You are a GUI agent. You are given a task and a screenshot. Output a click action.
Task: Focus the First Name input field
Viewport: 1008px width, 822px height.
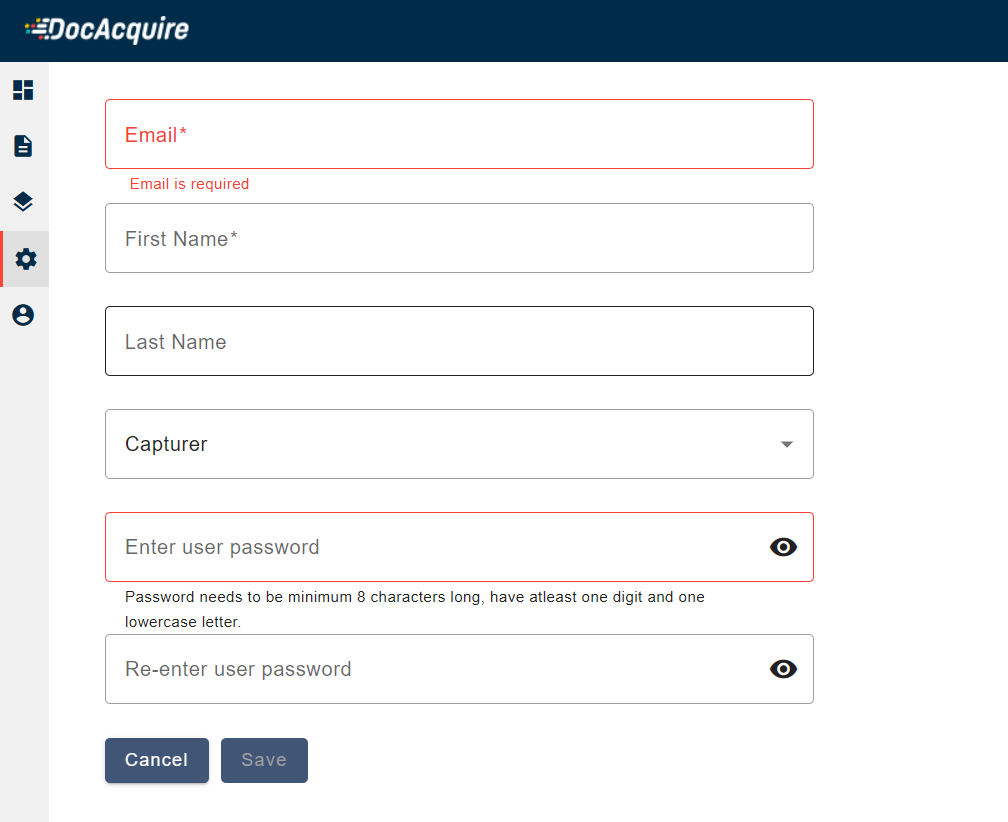point(459,238)
